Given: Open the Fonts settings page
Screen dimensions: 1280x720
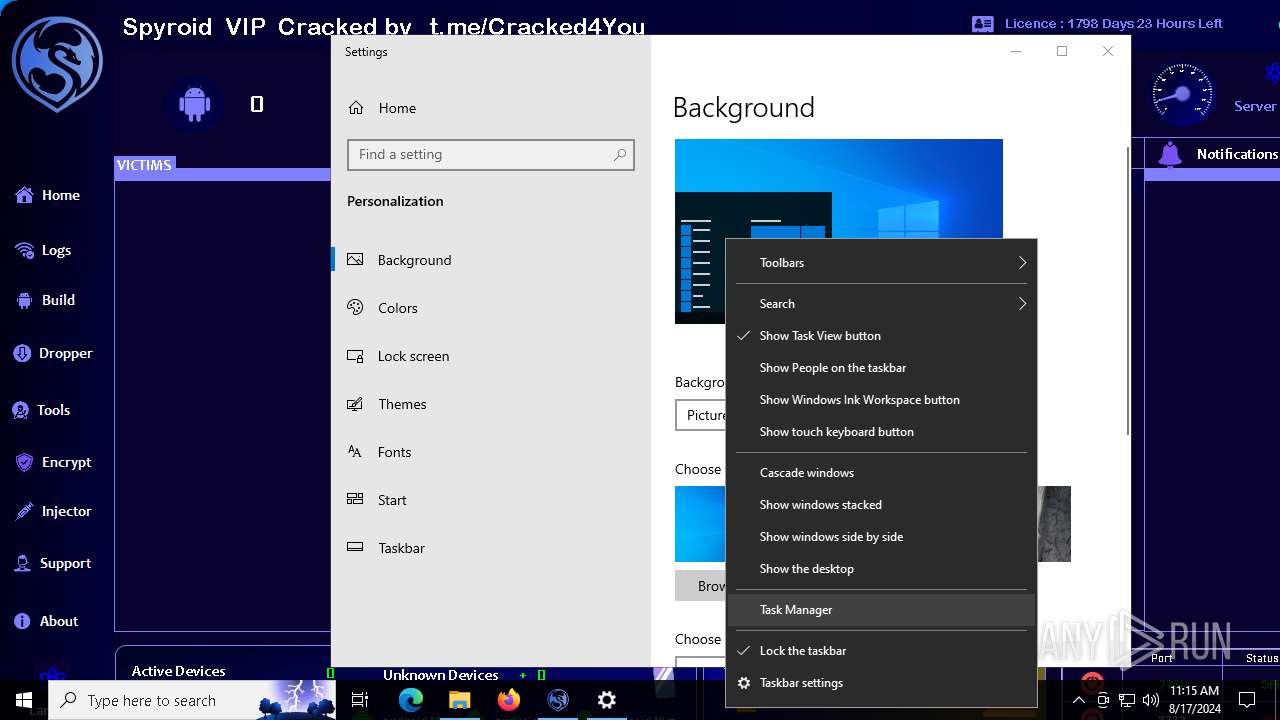Looking at the screenshot, I should coord(491,452).
